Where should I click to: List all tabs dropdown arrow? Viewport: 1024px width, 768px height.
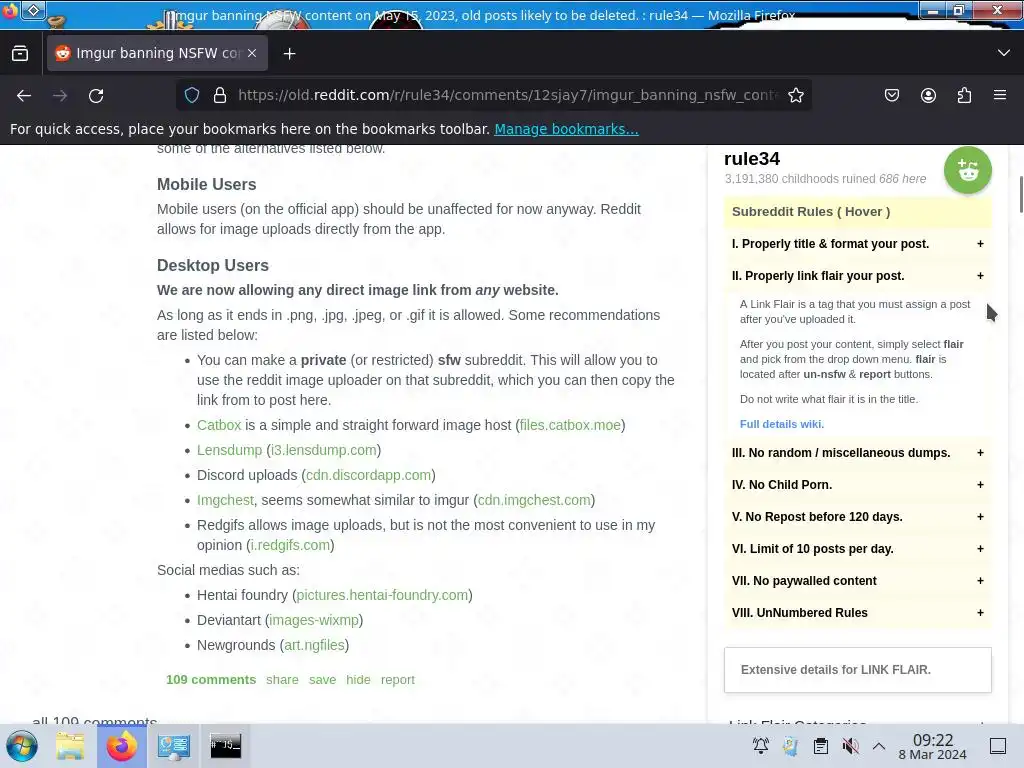[1004, 53]
